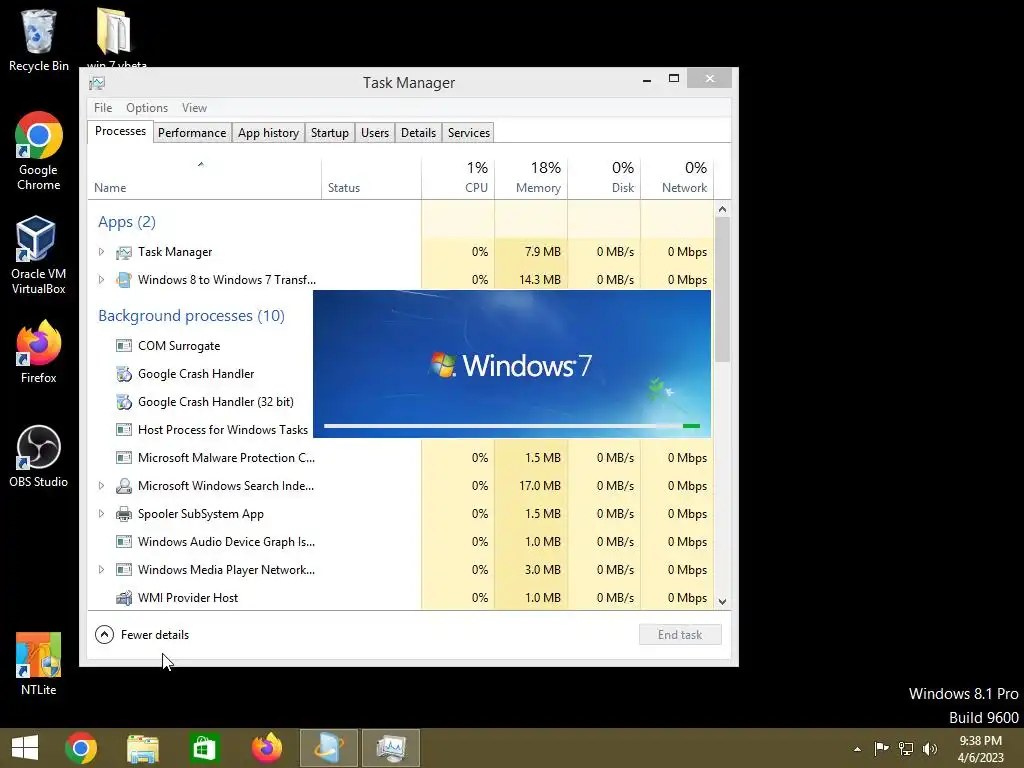The height and width of the screenshot is (768, 1024).
Task: Click the Microsoft Windows Search Indexer icon
Action: pos(124,486)
